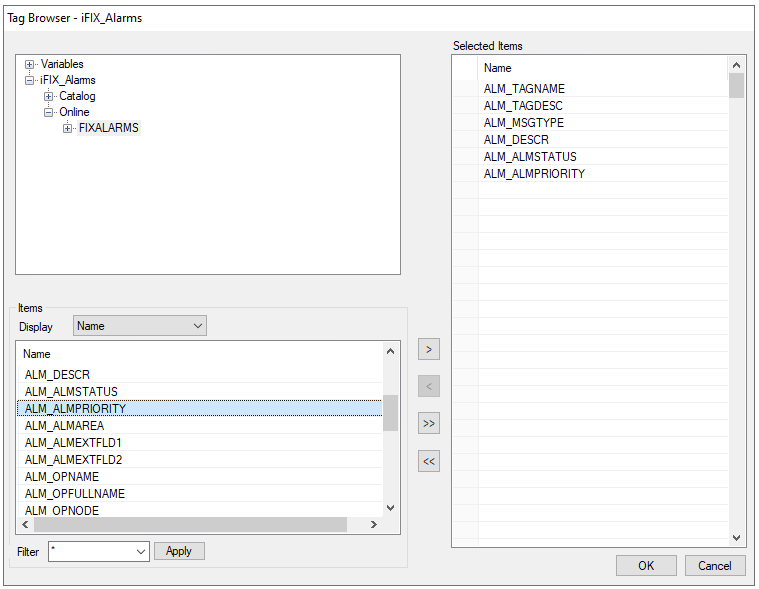The width and height of the screenshot is (759, 589).
Task: Confirm with the OK button
Action: (x=646, y=566)
